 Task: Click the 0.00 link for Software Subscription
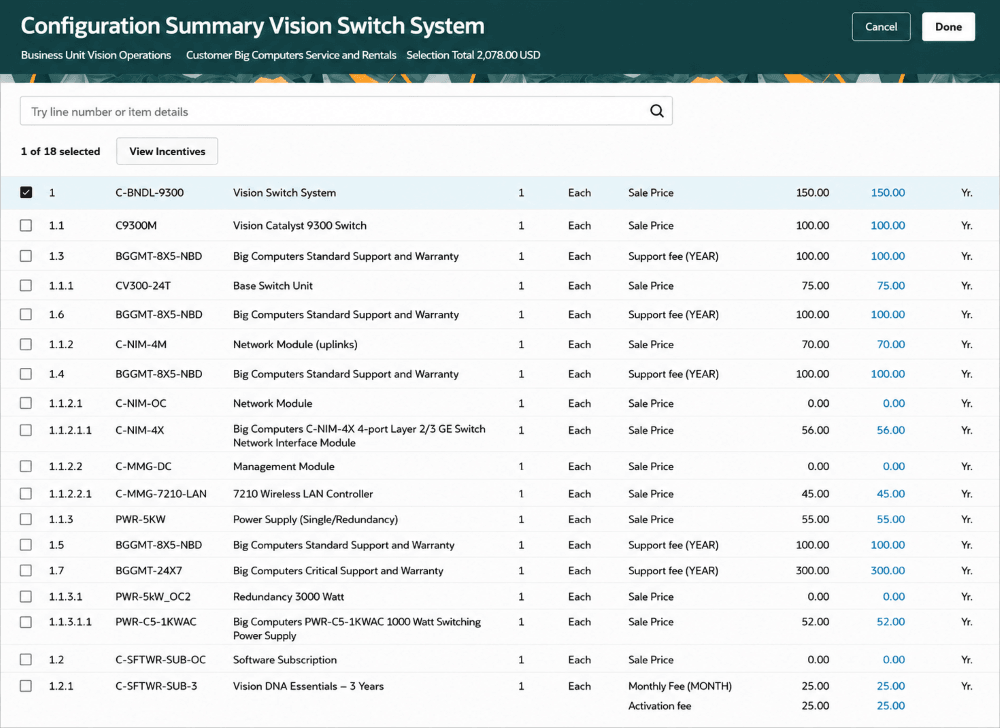(893, 660)
